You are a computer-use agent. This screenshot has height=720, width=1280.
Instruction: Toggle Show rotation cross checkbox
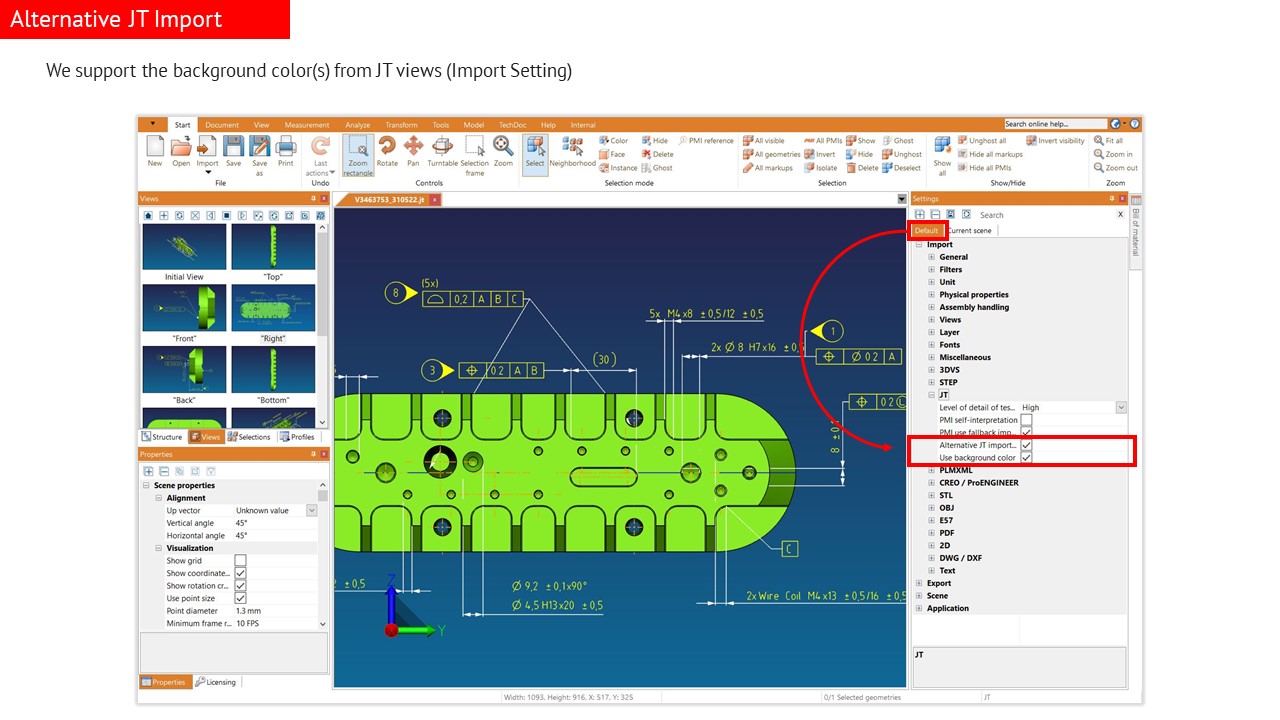[240, 586]
